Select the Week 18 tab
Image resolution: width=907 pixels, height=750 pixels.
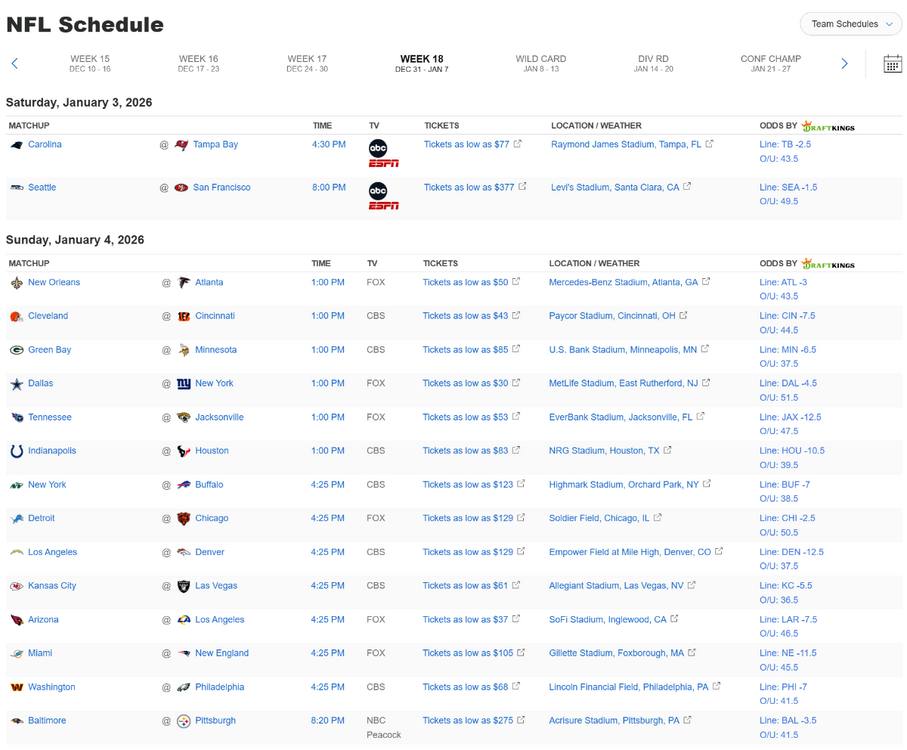422,64
